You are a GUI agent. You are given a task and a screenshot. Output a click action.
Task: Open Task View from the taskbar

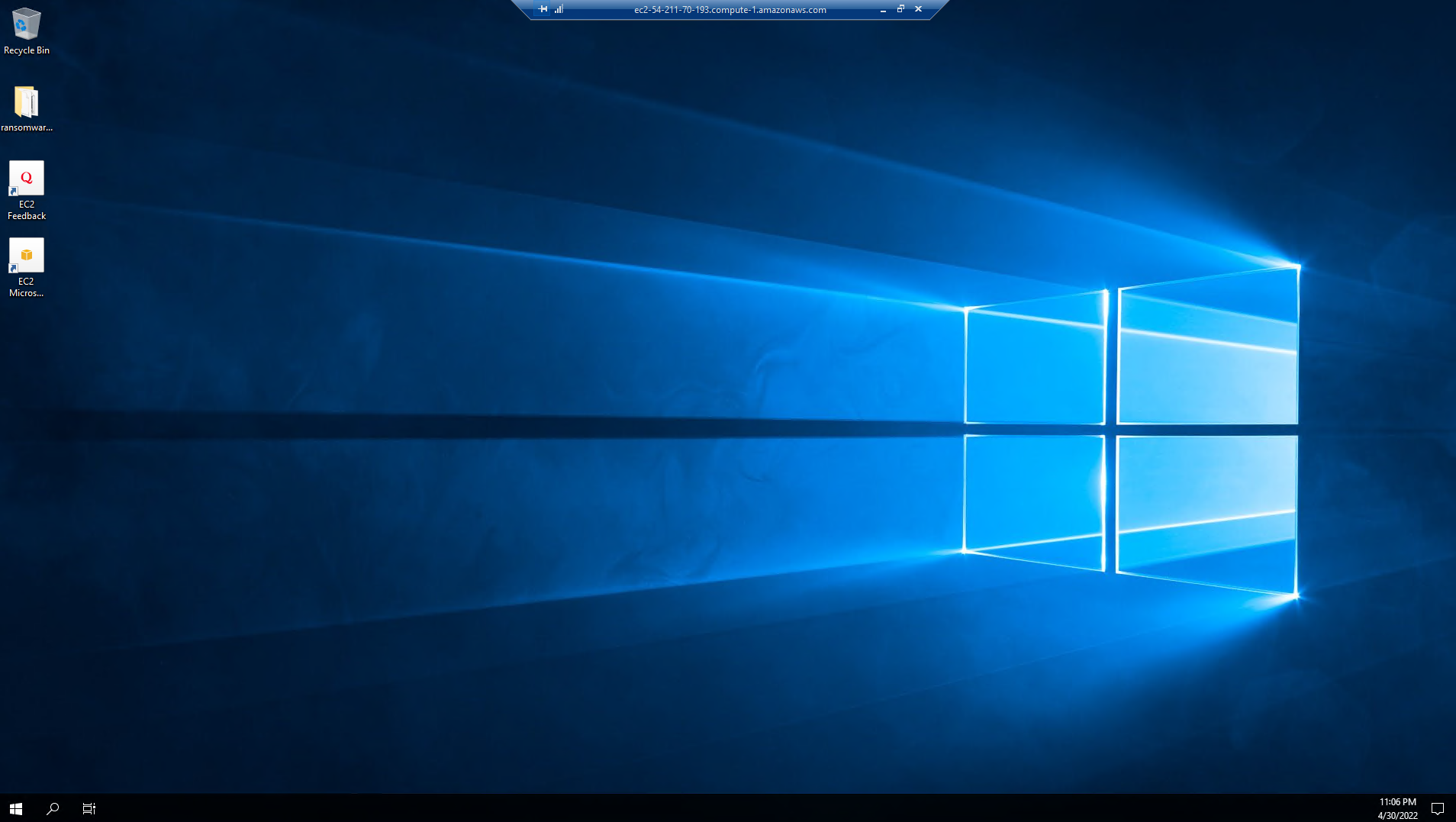click(x=89, y=808)
